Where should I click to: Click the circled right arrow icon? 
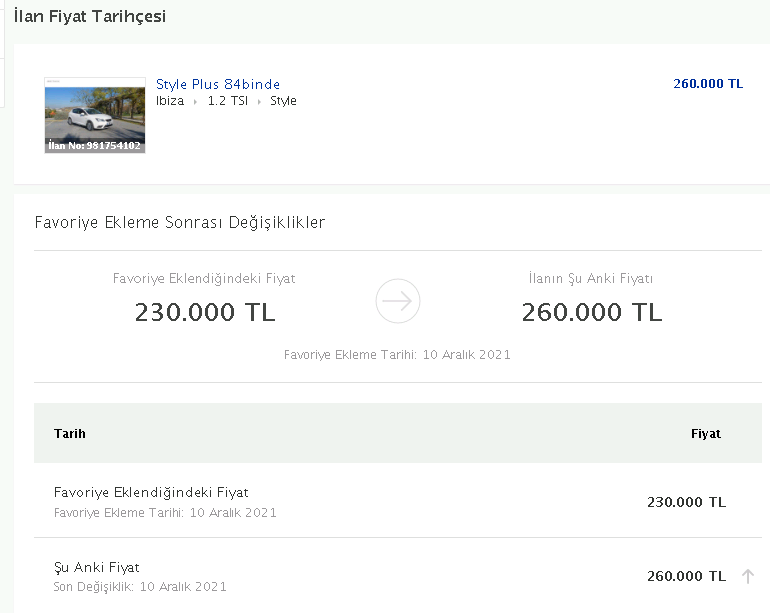[398, 301]
